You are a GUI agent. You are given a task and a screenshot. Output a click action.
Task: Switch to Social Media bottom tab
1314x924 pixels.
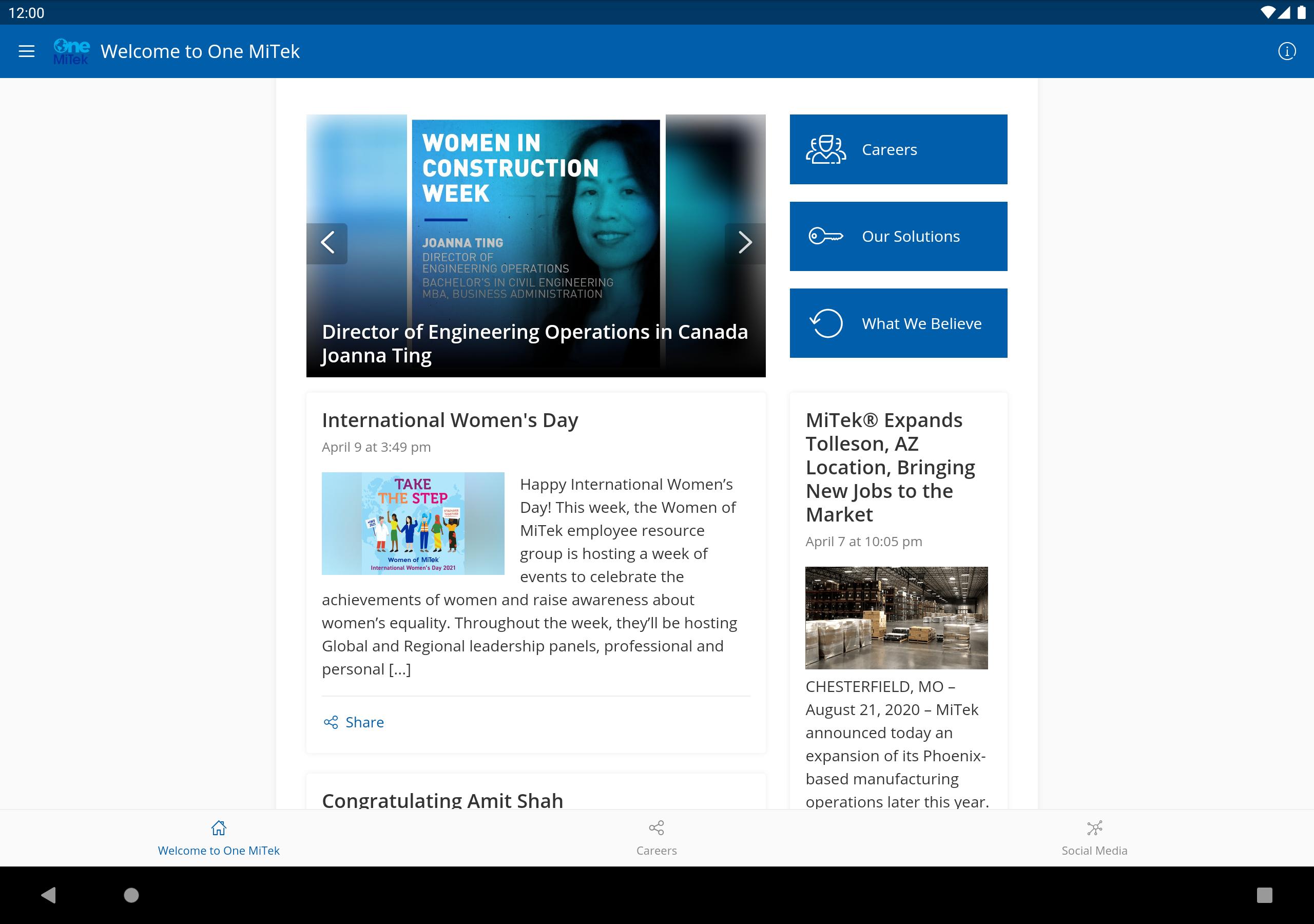click(1094, 838)
